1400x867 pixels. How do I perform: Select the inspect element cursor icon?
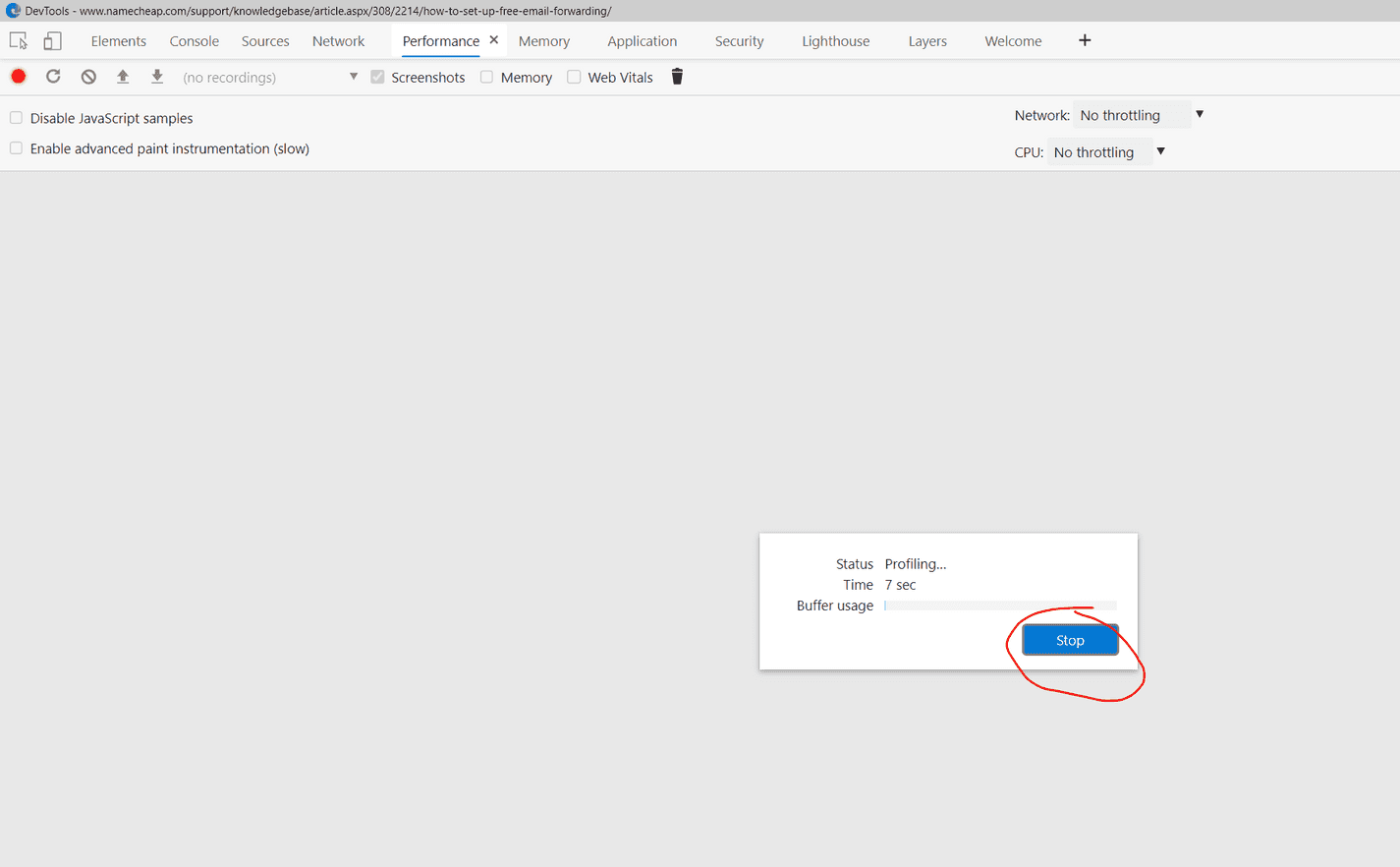18,40
